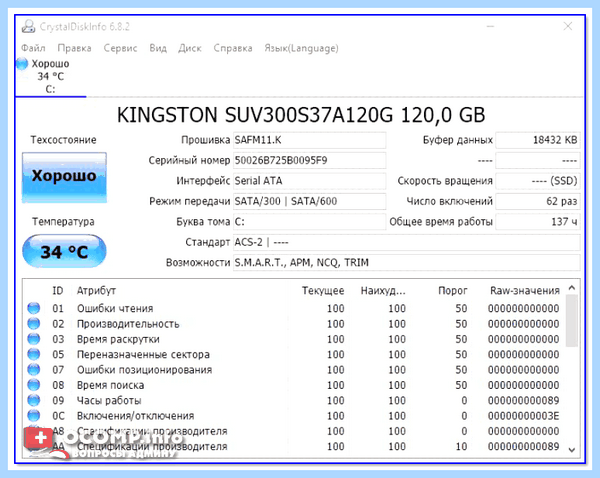600x478 pixels.
Task: Minimize the CrystalDiskInfo window
Action: 490,26
